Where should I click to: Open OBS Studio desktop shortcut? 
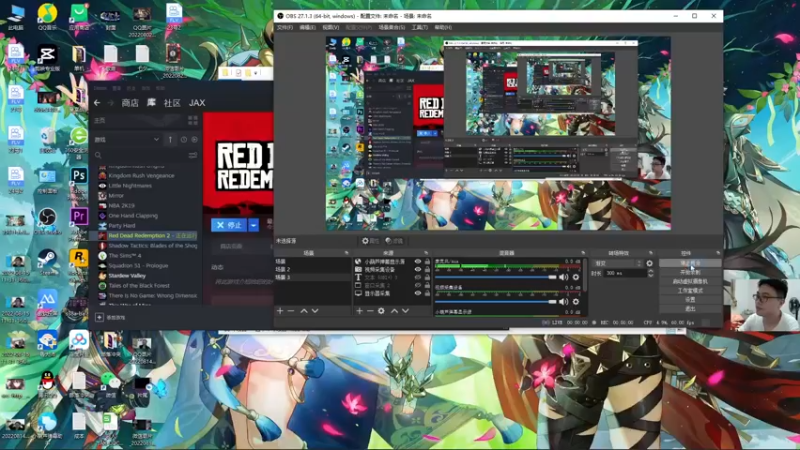47,217
